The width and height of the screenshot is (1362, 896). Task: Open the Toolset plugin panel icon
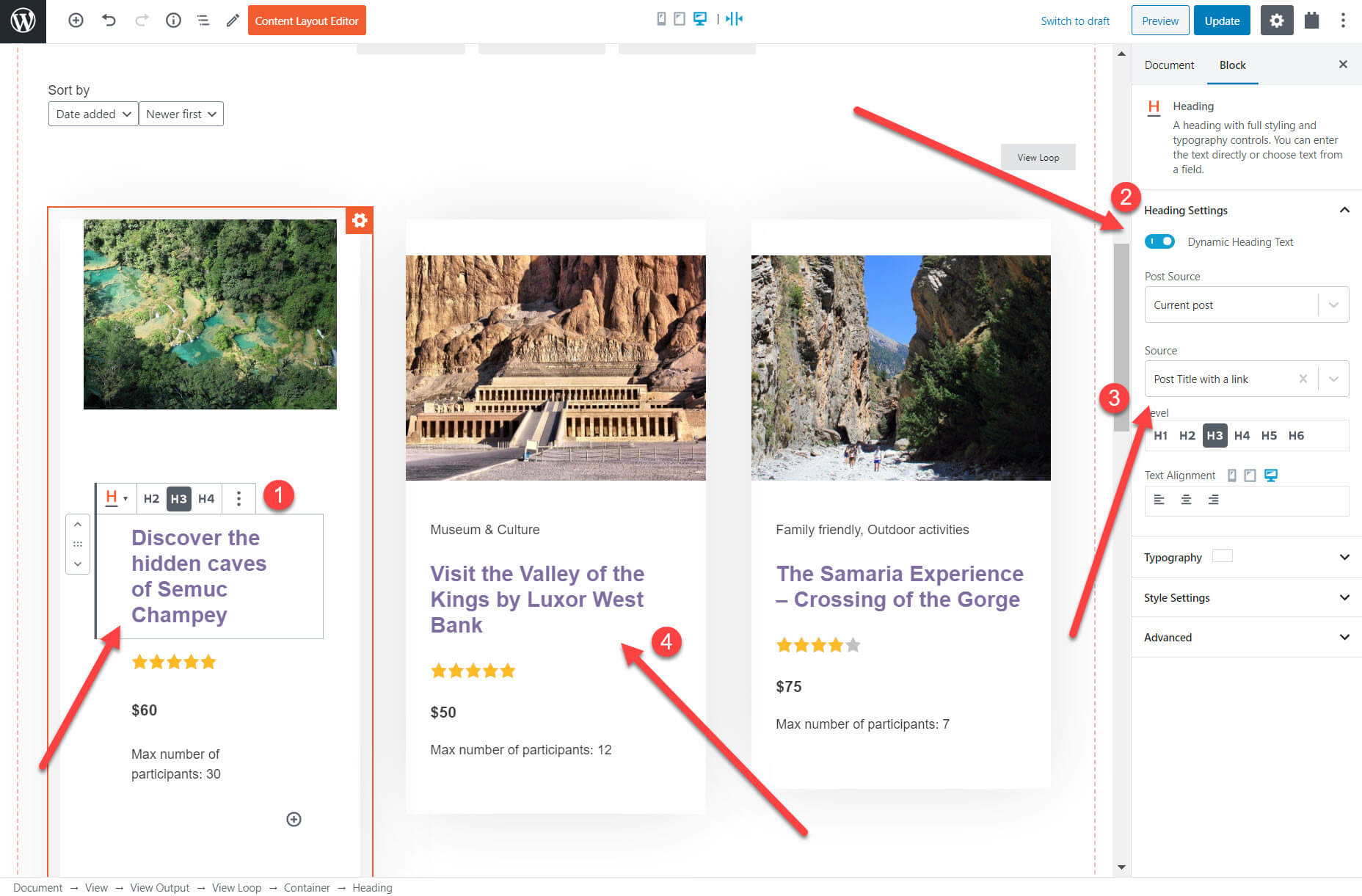1311,21
